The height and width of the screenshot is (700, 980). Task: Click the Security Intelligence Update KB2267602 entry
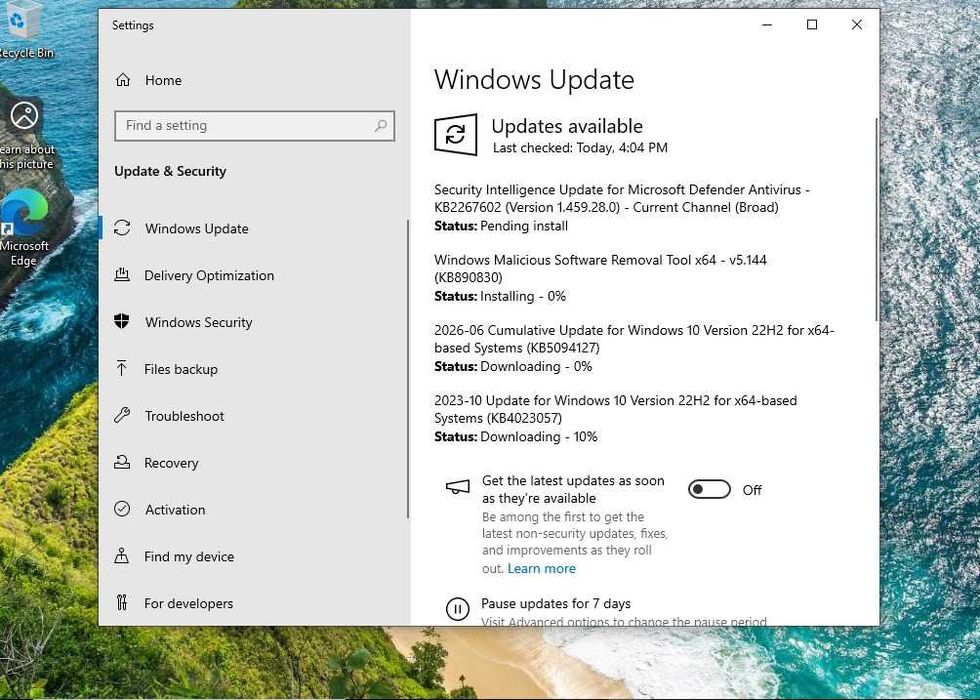pos(622,208)
